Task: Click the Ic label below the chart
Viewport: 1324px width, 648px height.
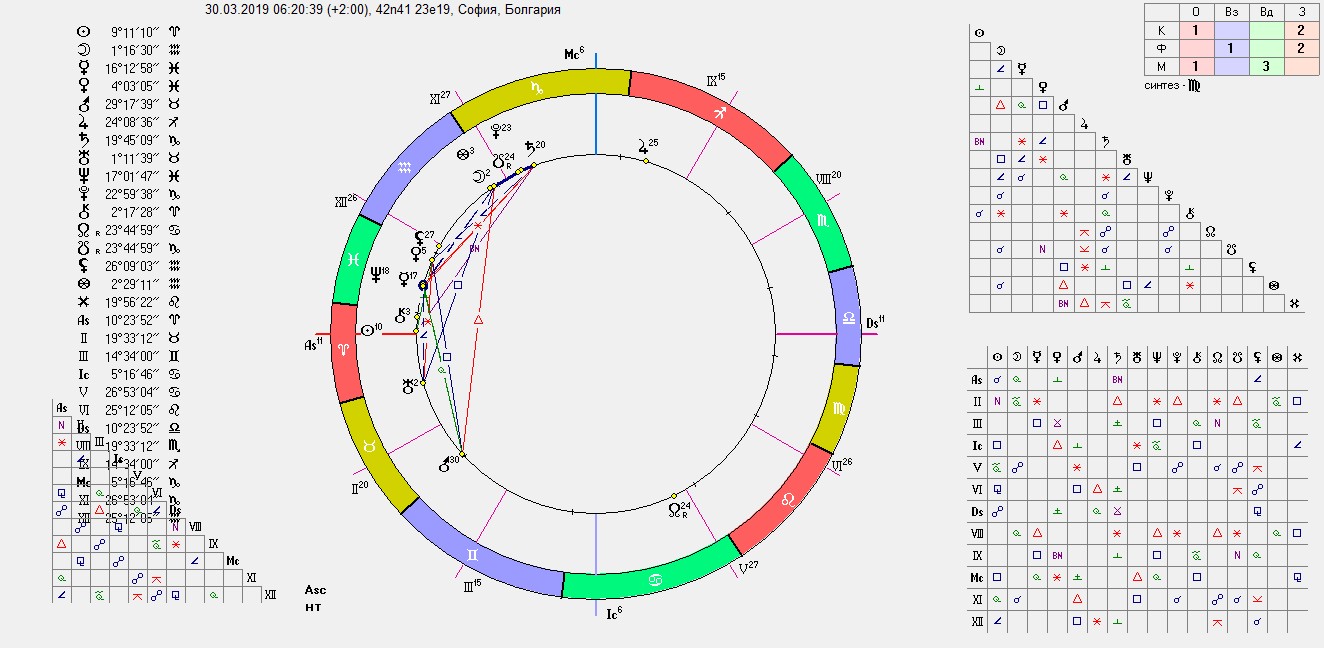Action: 613,612
